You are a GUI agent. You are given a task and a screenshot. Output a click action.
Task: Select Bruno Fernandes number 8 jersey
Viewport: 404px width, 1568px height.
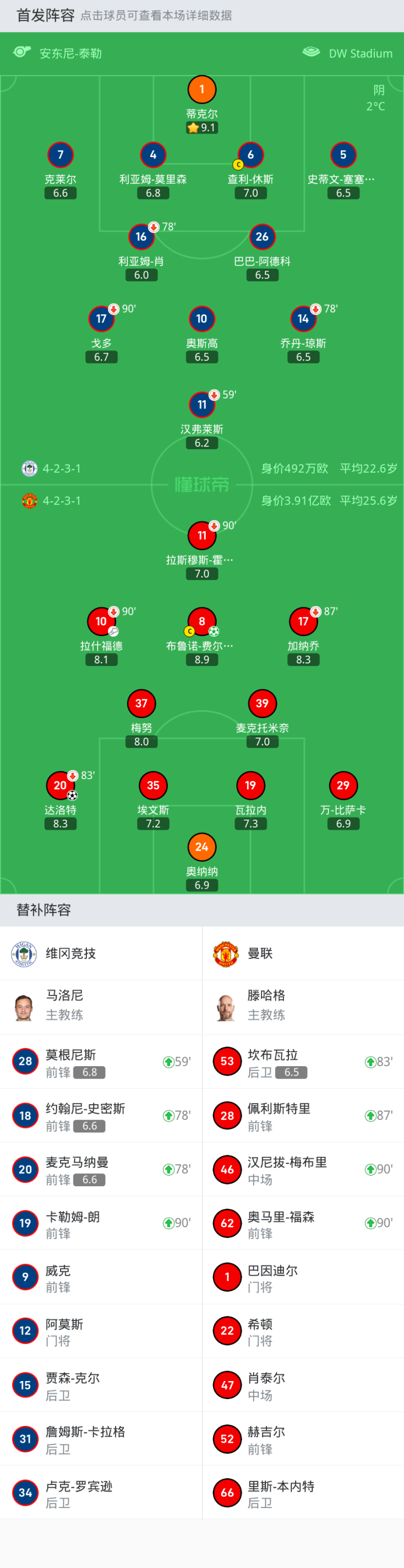[x=202, y=621]
